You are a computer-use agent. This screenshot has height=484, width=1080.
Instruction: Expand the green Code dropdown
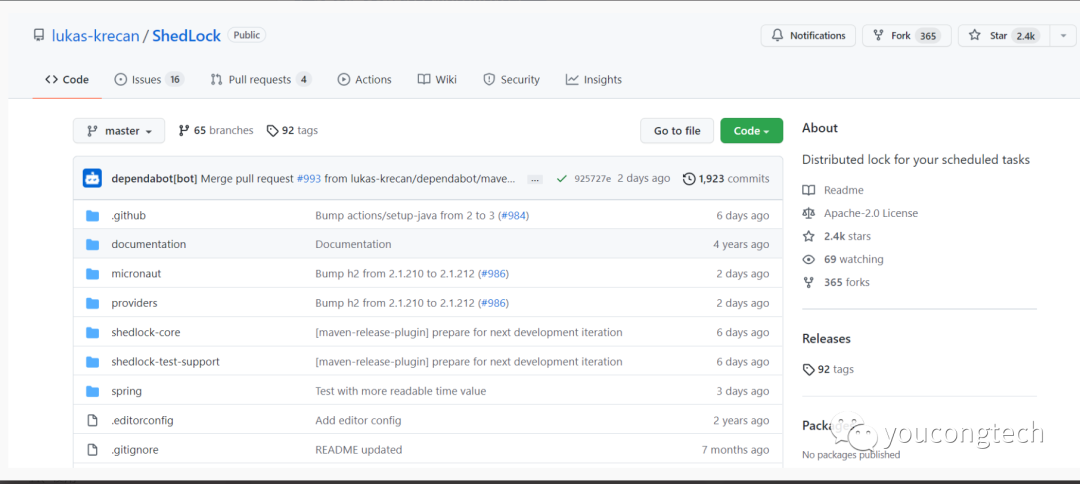coord(751,131)
